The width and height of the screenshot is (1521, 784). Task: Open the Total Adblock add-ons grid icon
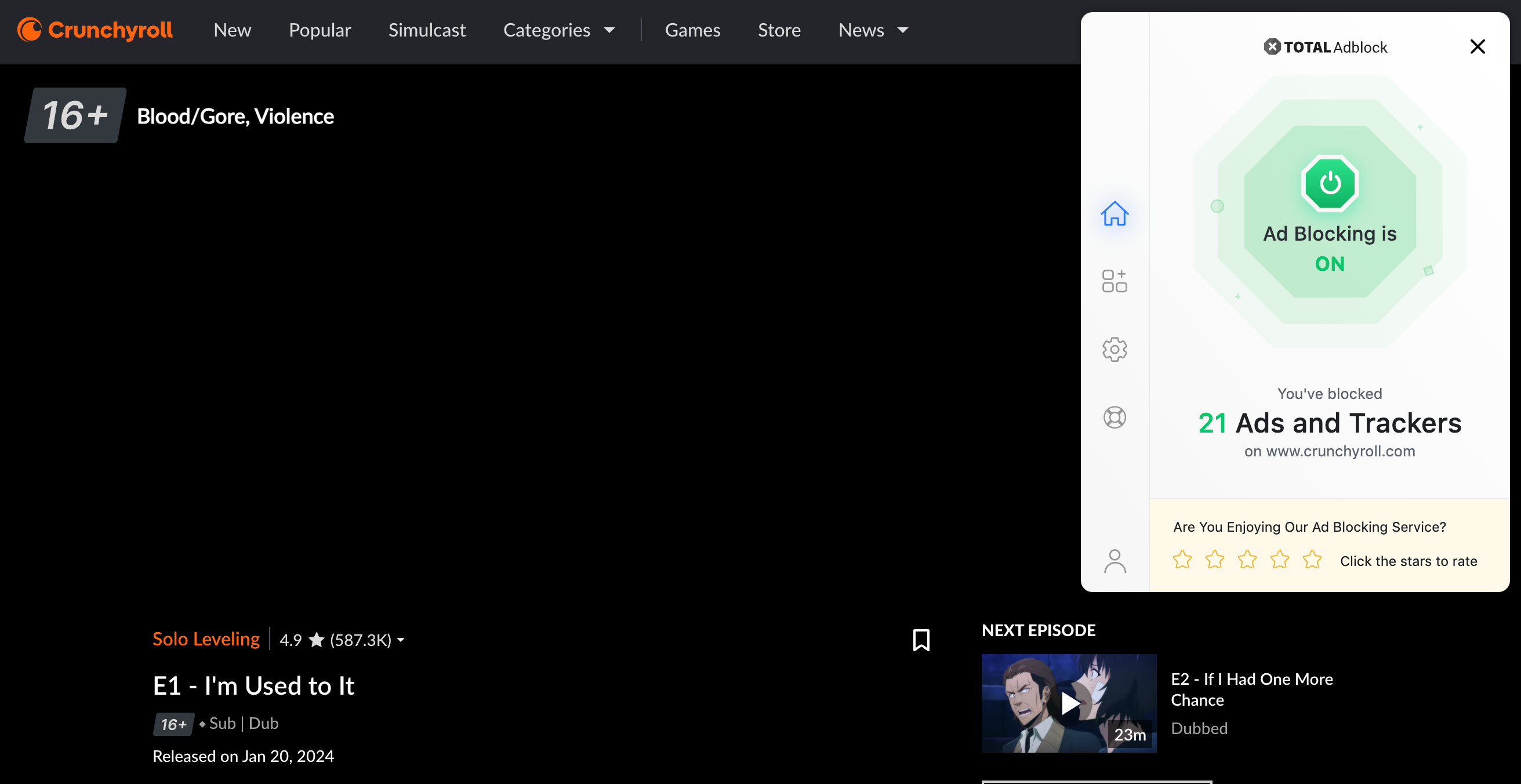[1114, 281]
